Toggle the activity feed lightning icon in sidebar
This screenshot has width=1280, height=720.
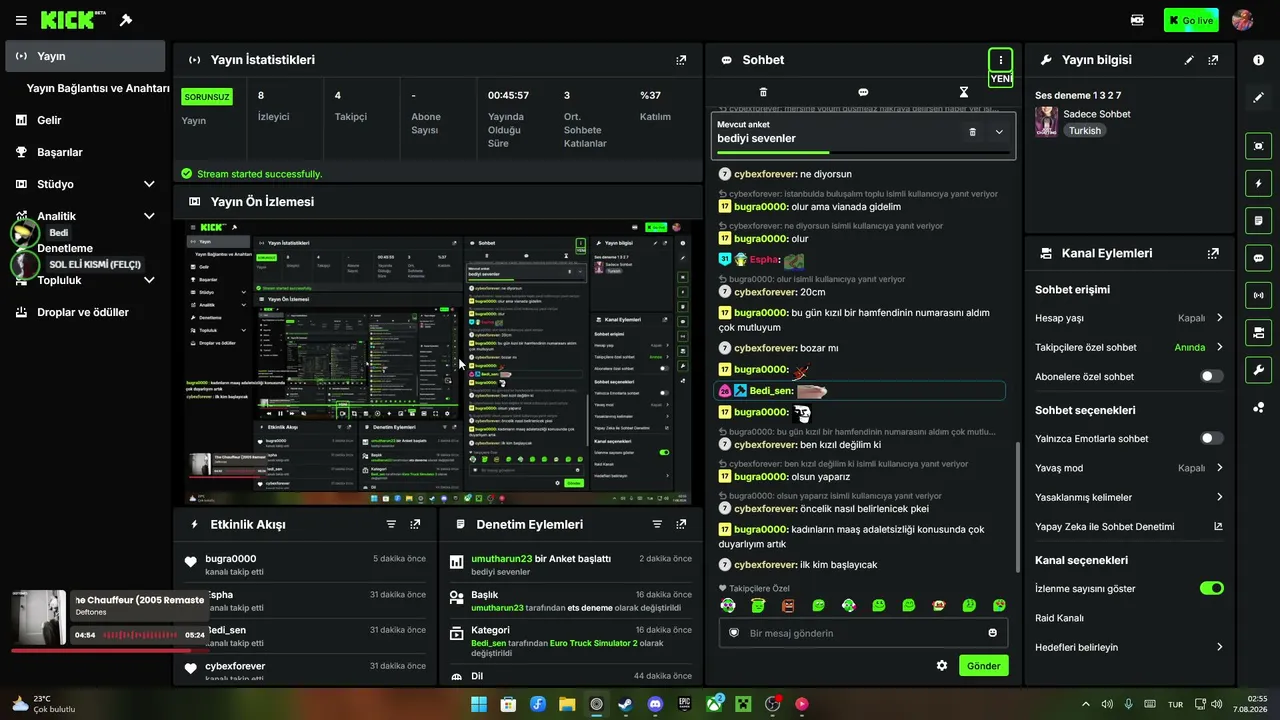point(1258,183)
